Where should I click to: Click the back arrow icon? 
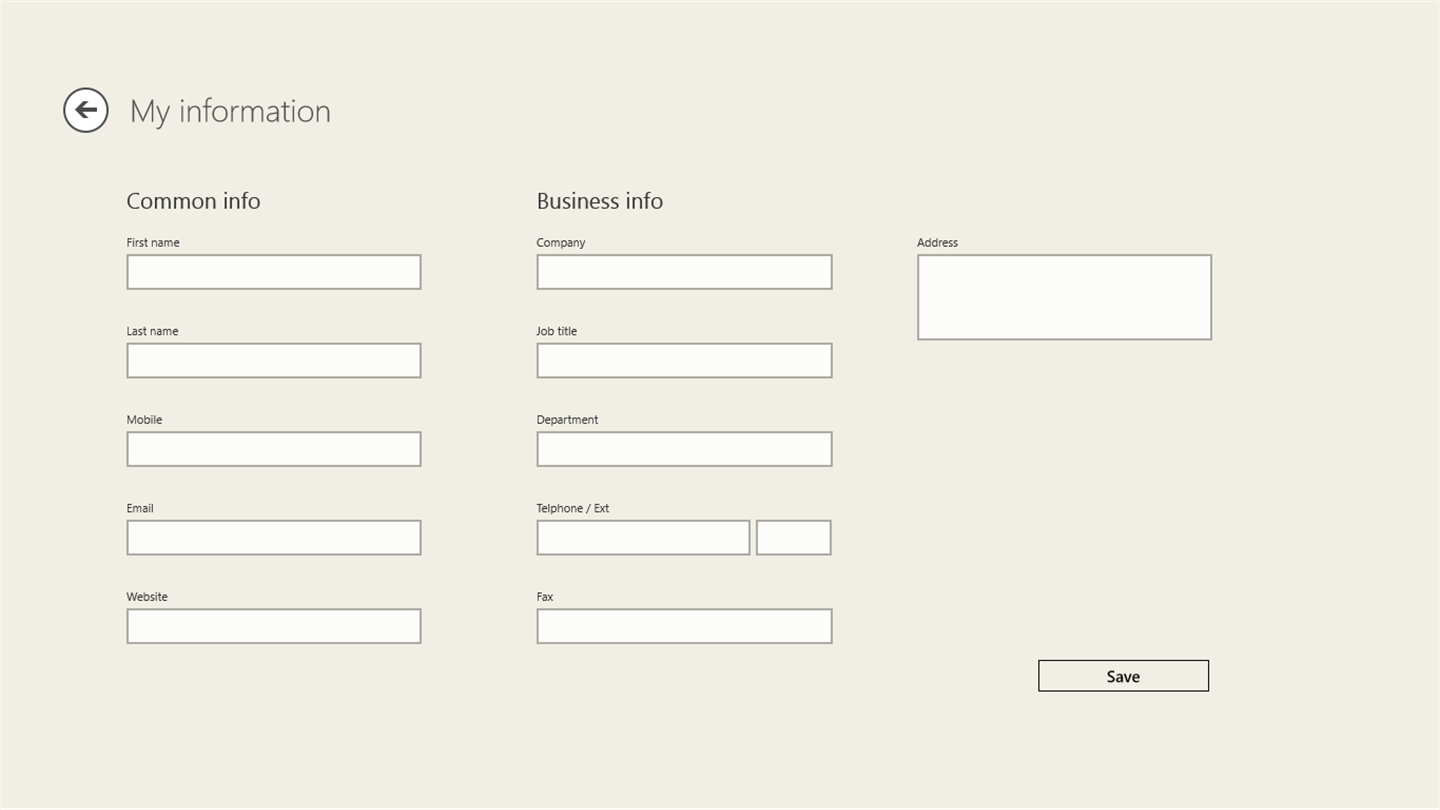click(x=86, y=110)
